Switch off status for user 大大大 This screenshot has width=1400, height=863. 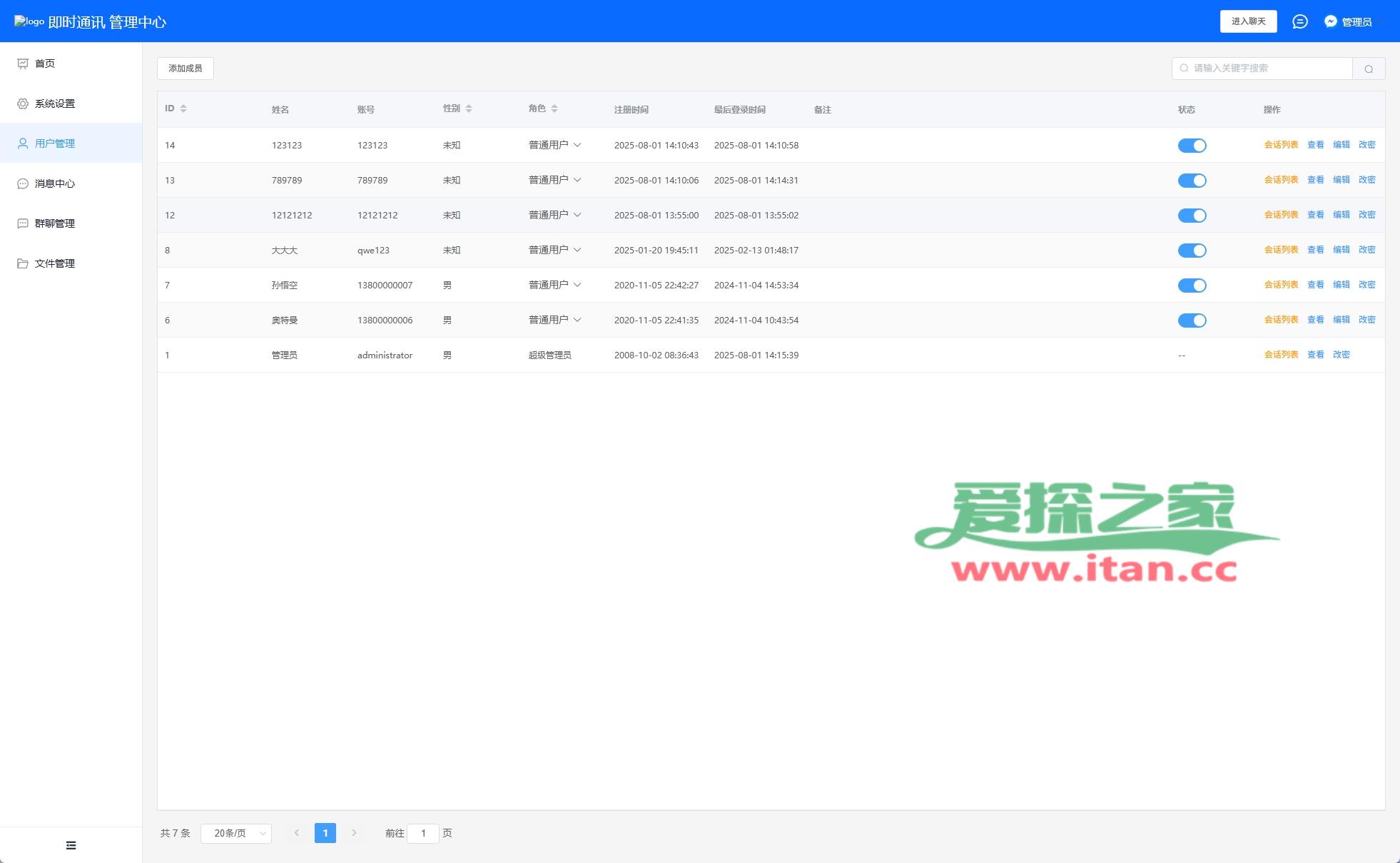[x=1192, y=251]
